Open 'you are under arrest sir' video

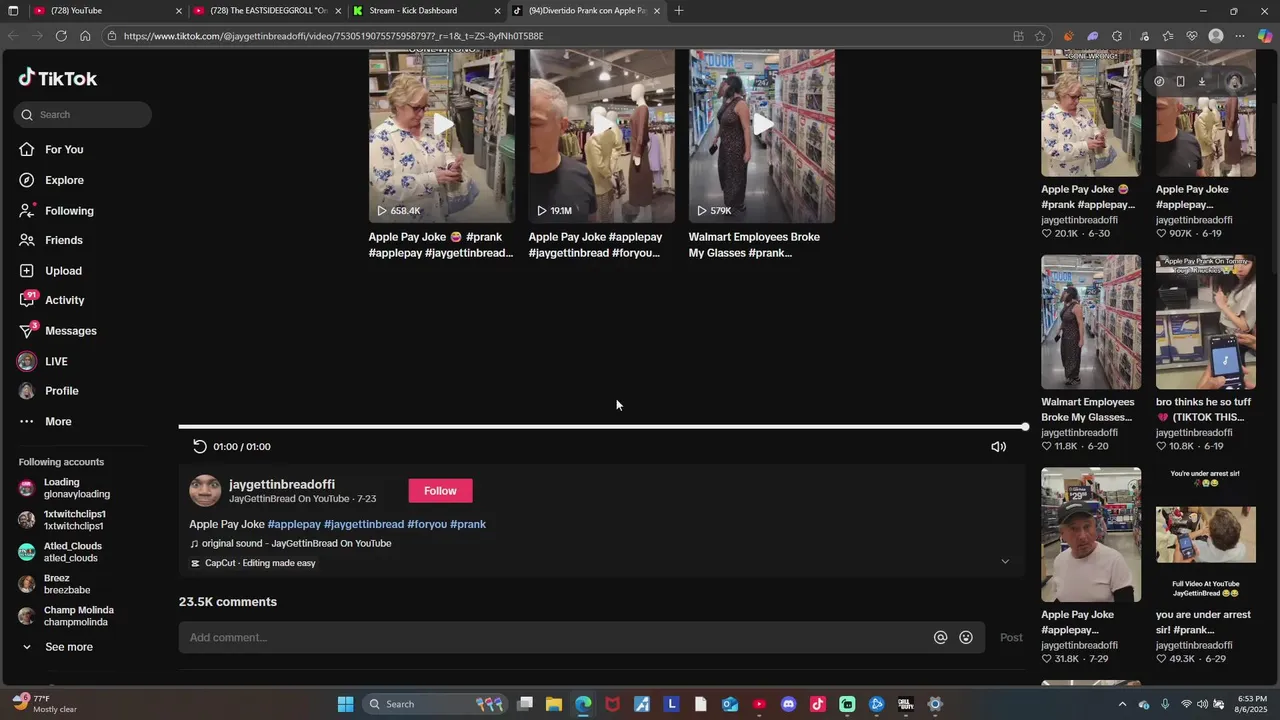tap(1205, 534)
